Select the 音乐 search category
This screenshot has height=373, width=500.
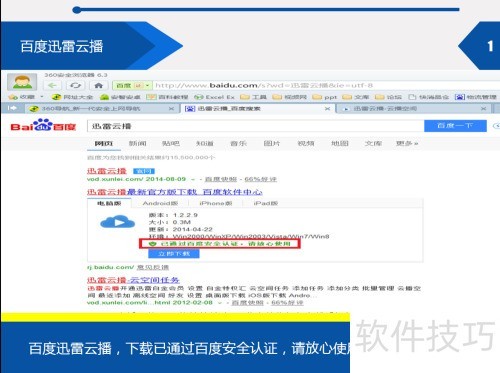click(239, 143)
